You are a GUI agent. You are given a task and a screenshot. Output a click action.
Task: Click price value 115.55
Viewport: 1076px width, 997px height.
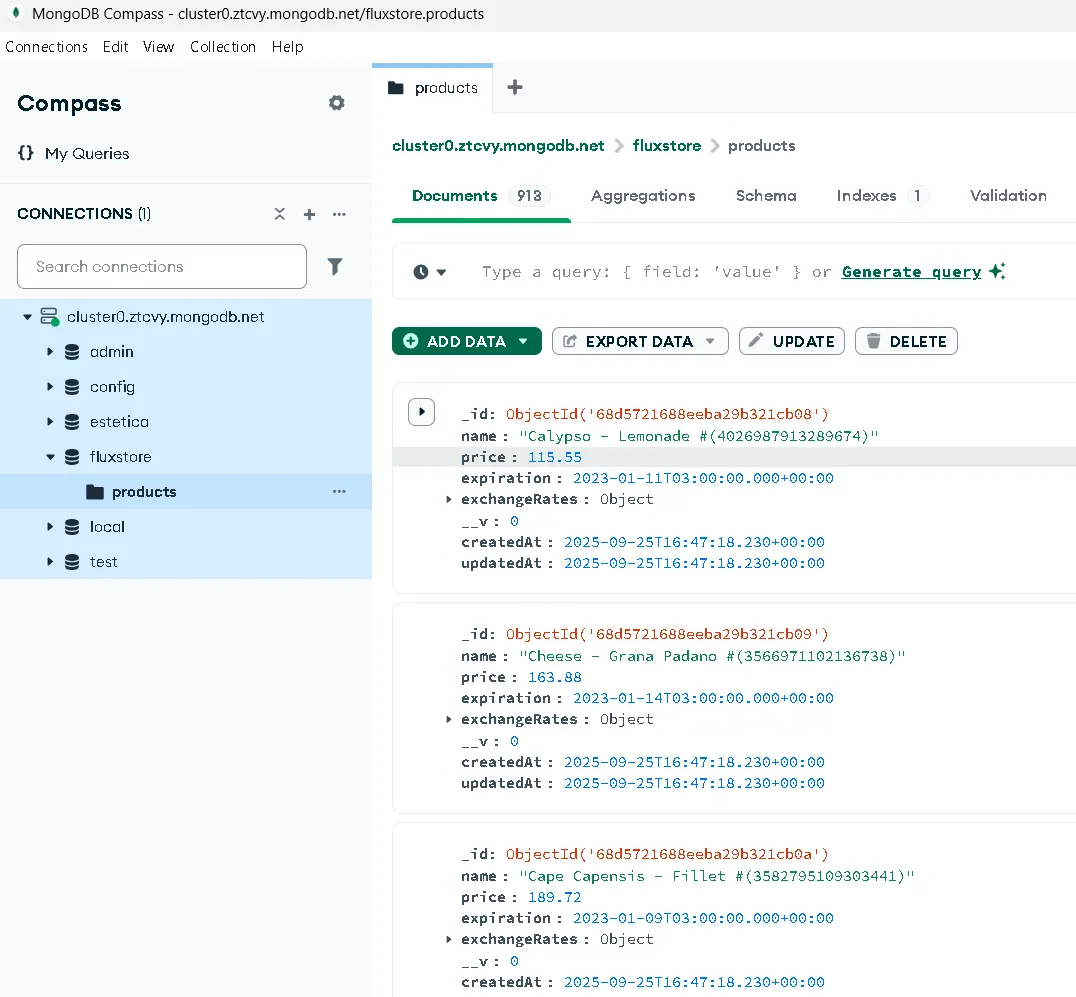[554, 458]
